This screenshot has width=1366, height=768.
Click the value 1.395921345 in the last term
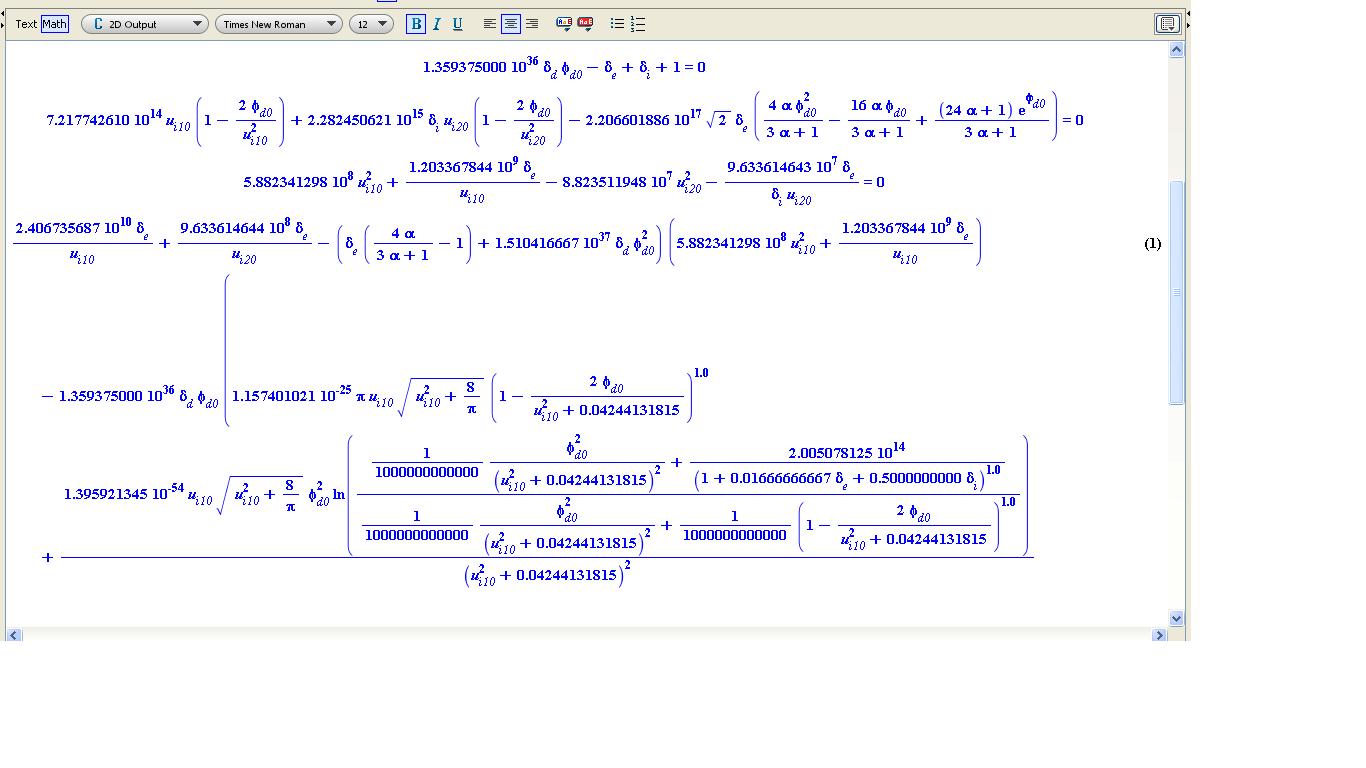click(x=105, y=494)
